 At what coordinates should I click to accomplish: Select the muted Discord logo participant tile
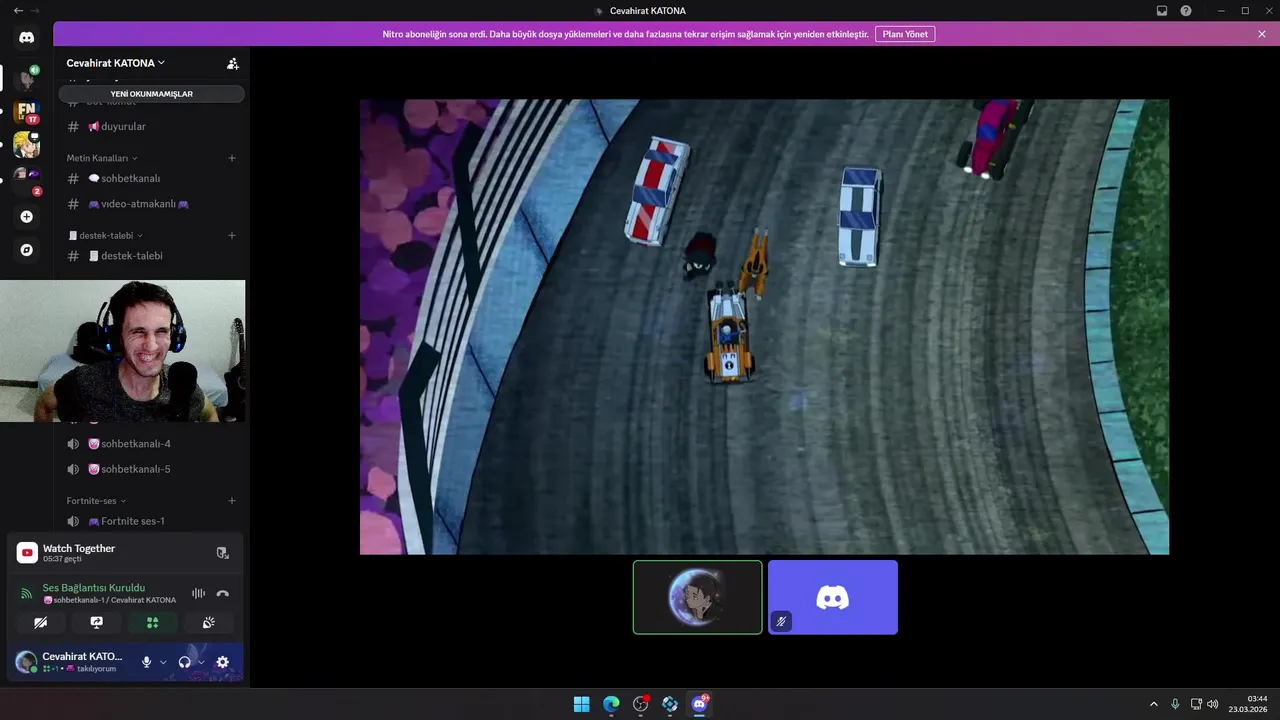[x=833, y=597]
